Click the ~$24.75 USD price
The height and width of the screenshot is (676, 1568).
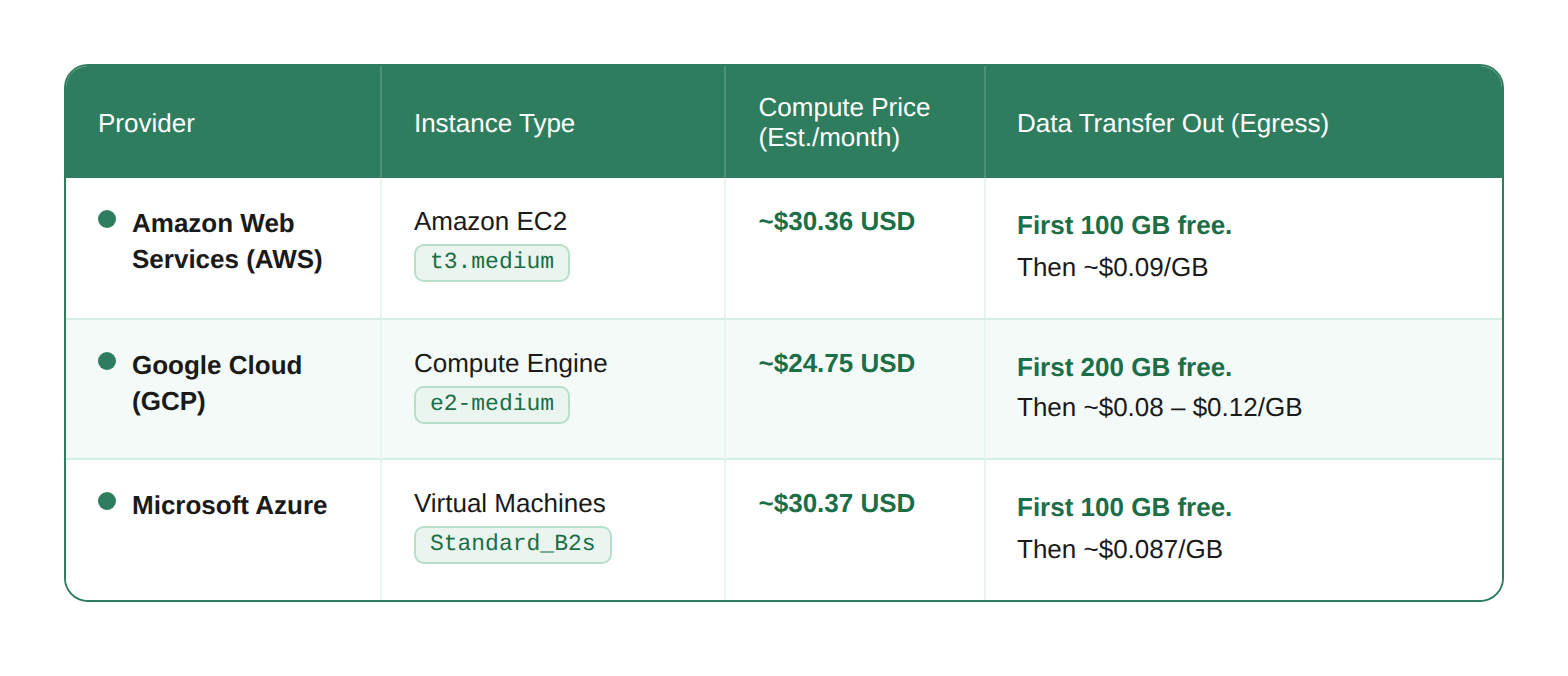837,363
